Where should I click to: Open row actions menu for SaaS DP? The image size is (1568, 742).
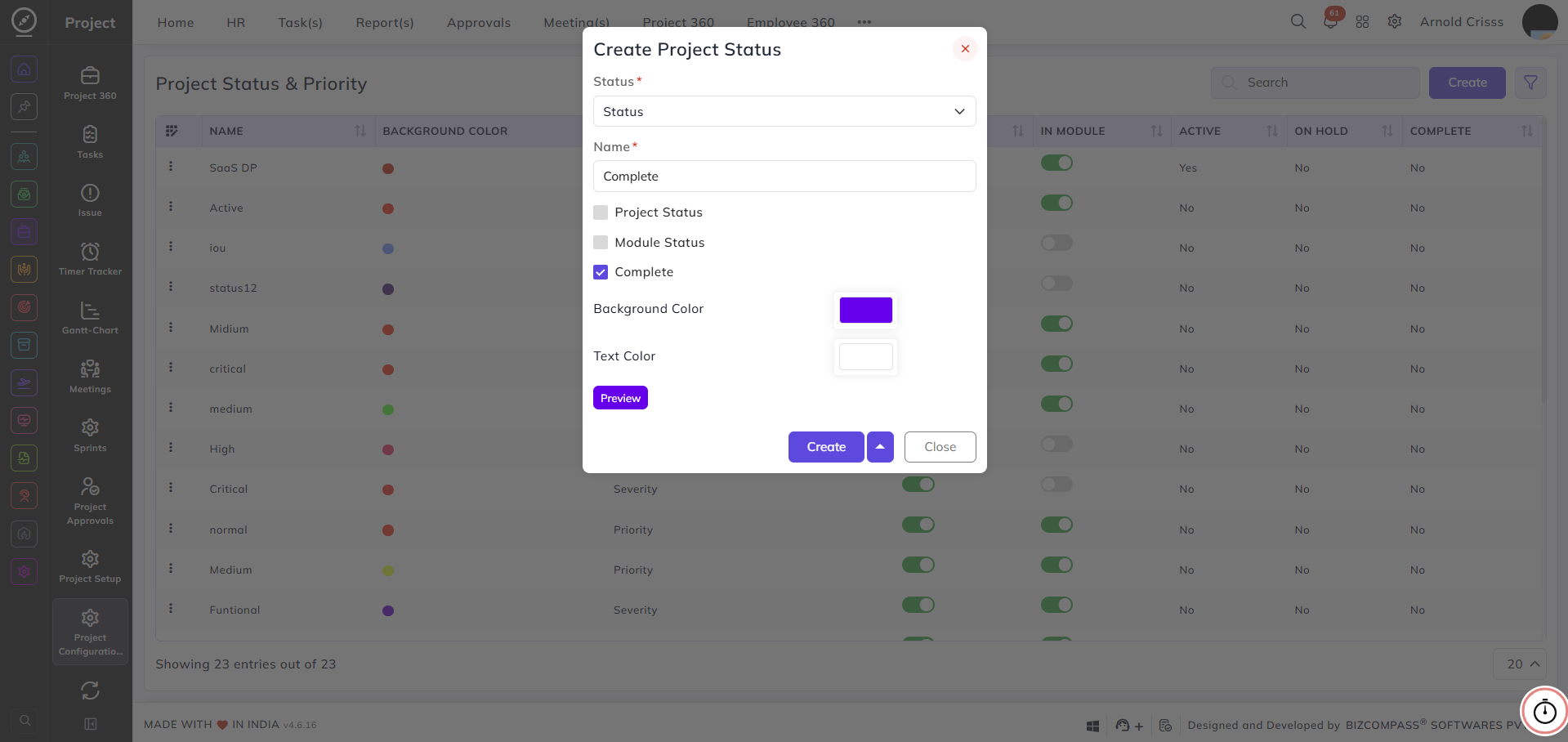tap(171, 167)
